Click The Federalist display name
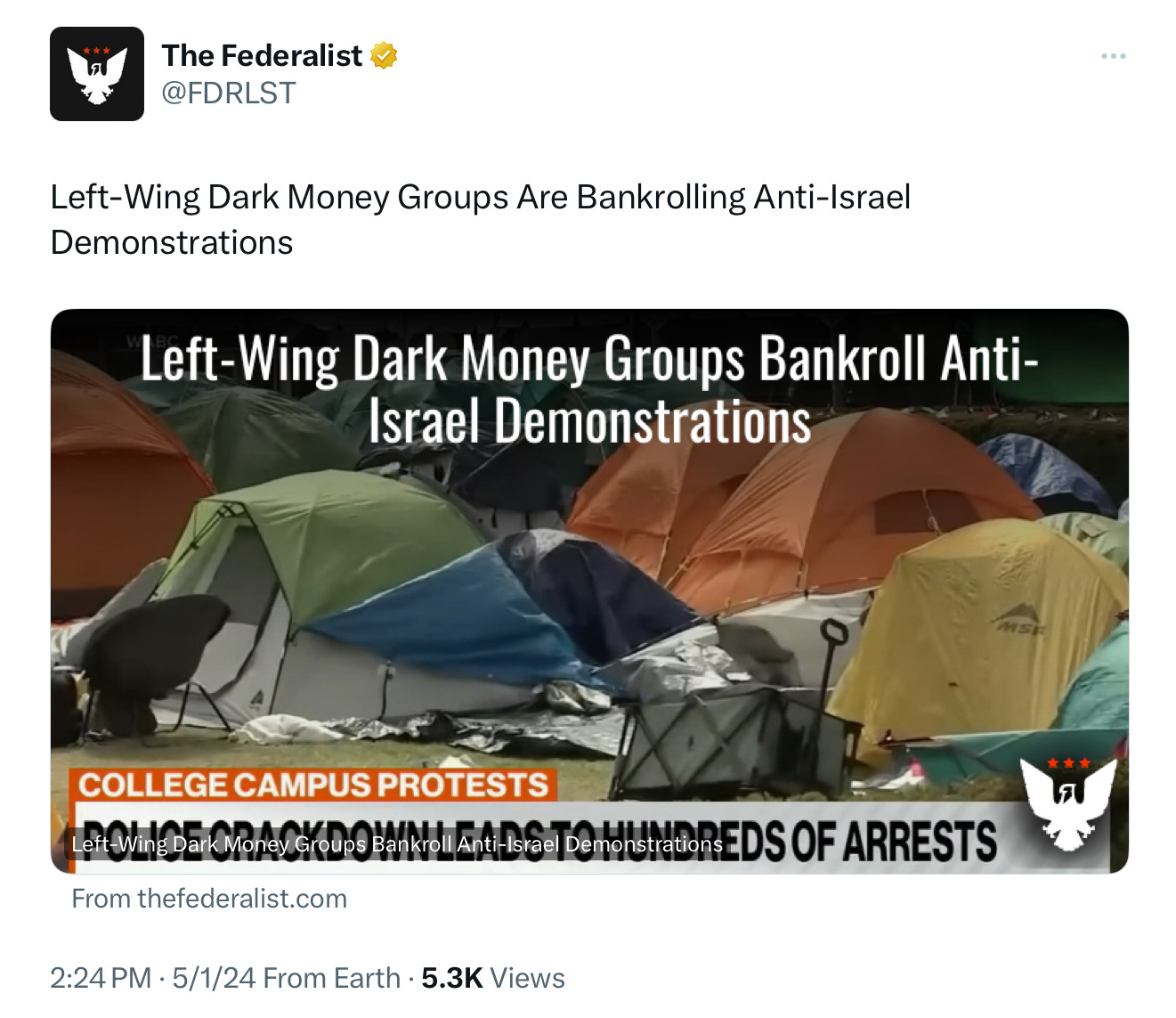The image size is (1176, 1018). point(262,55)
